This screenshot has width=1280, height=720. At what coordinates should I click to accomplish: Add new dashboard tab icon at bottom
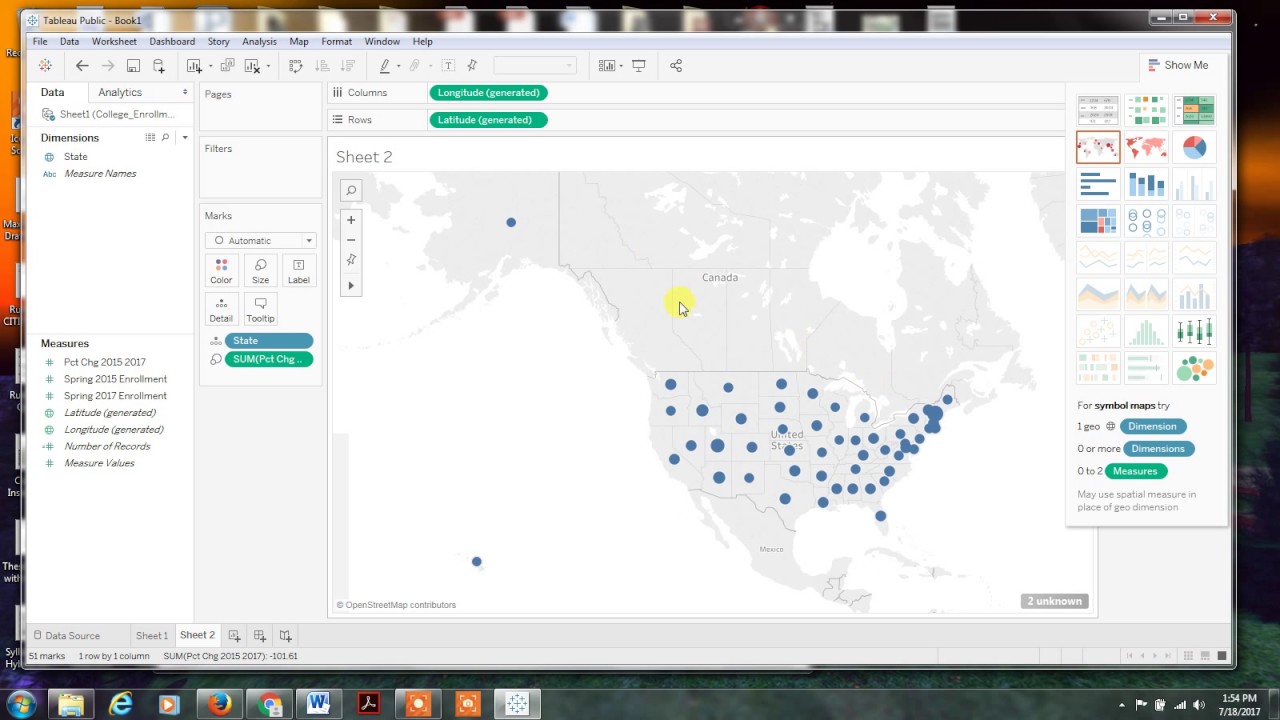coord(260,636)
